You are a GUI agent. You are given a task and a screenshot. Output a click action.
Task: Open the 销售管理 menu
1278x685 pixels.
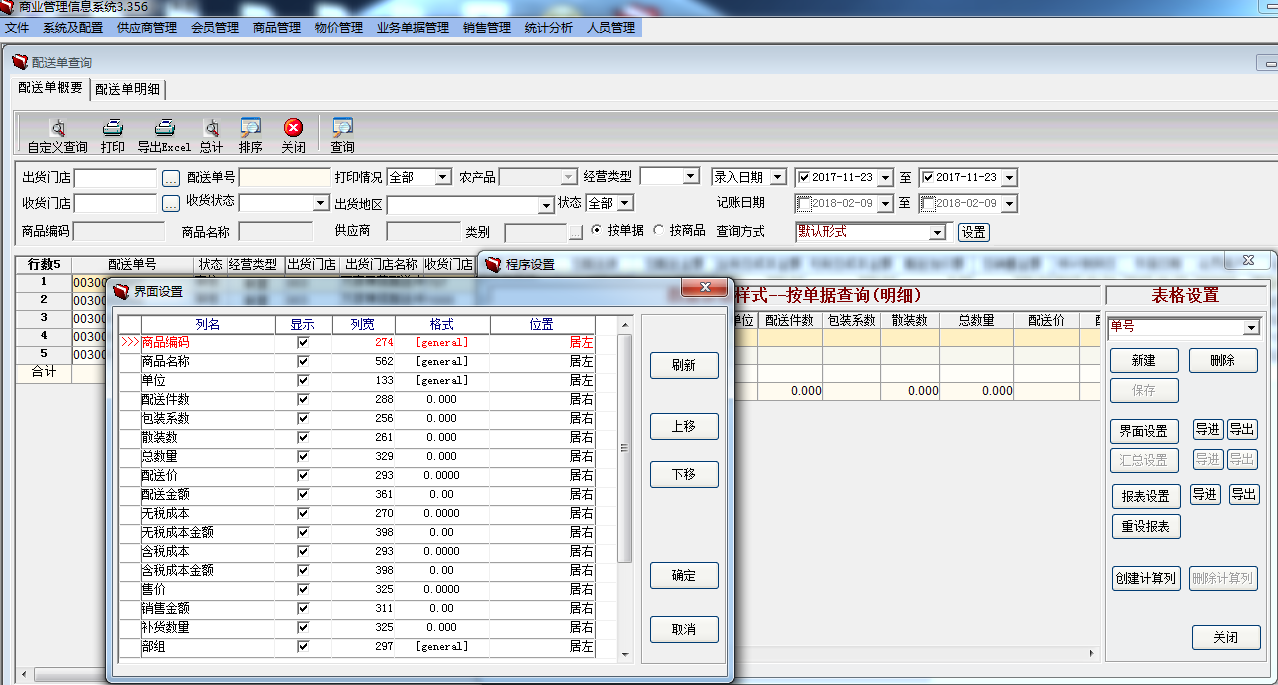(487, 28)
